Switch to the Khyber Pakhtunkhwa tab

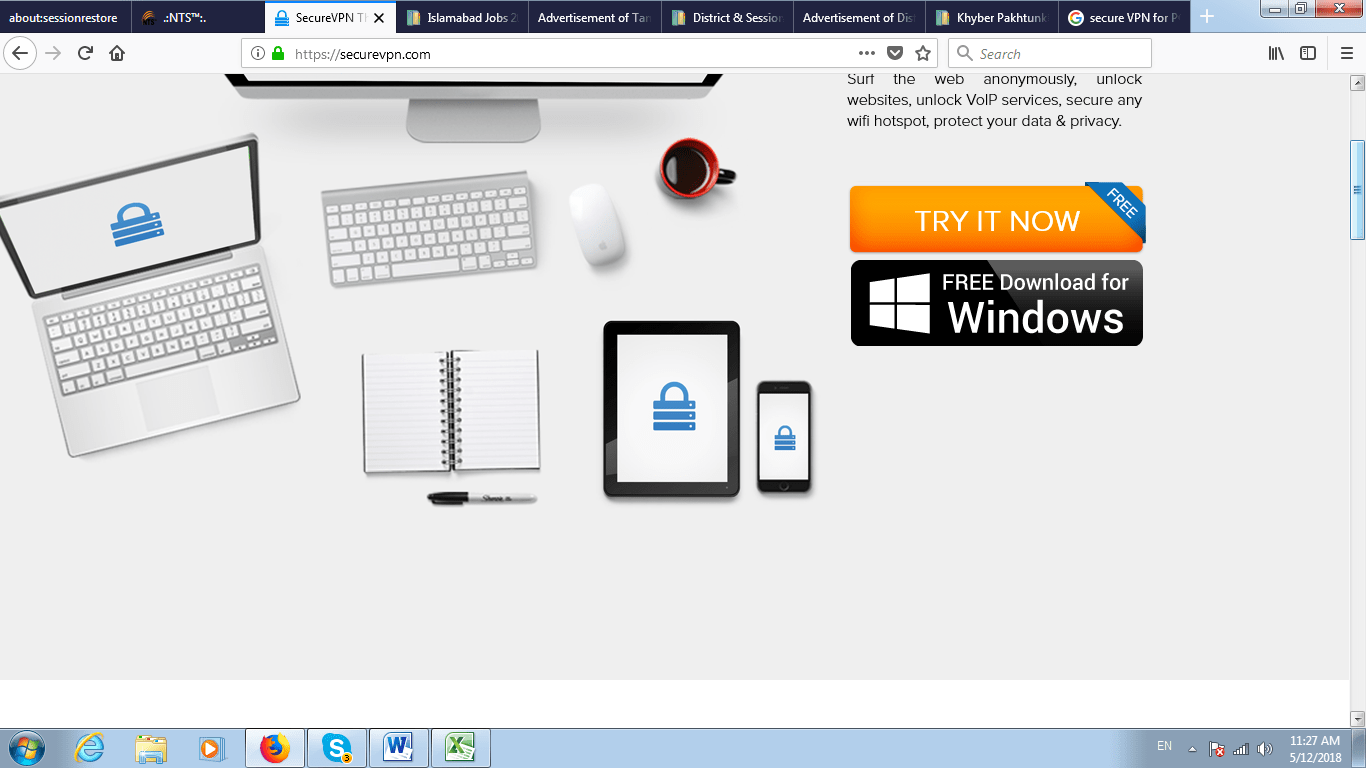(x=991, y=18)
